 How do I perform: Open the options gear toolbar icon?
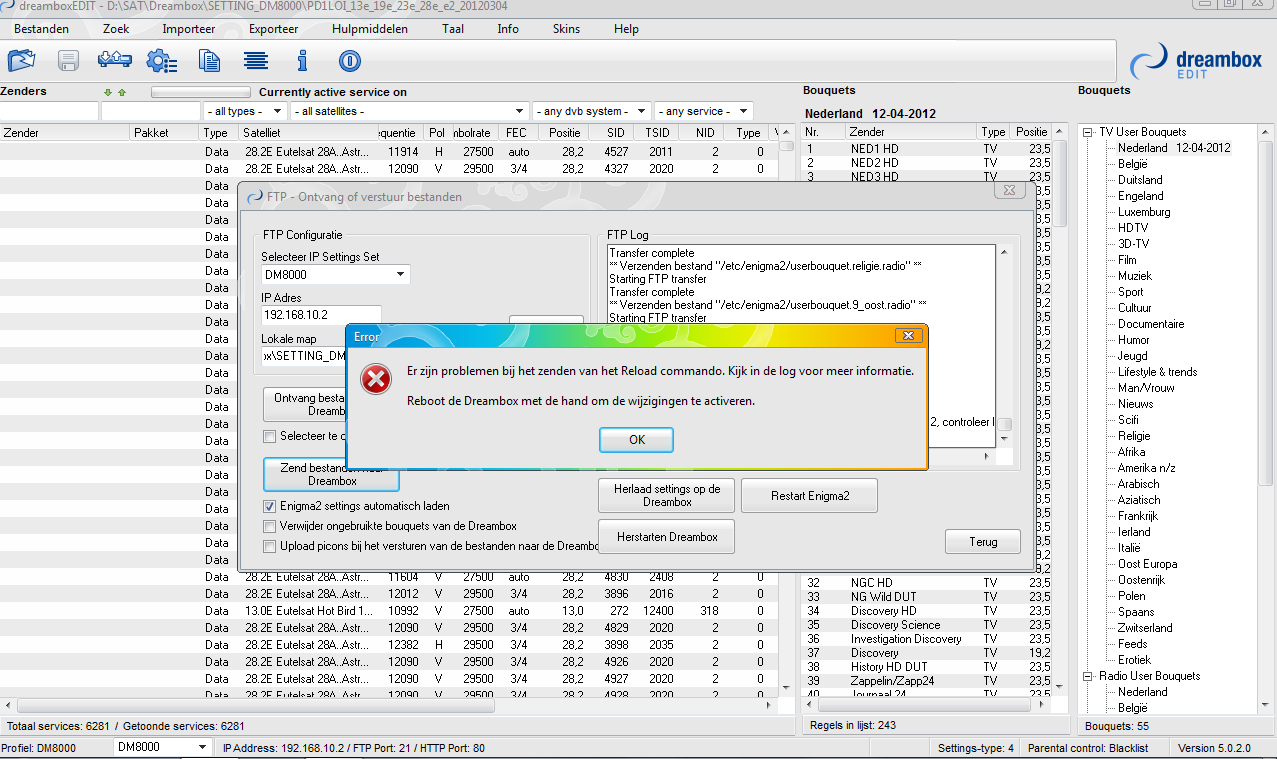[161, 61]
